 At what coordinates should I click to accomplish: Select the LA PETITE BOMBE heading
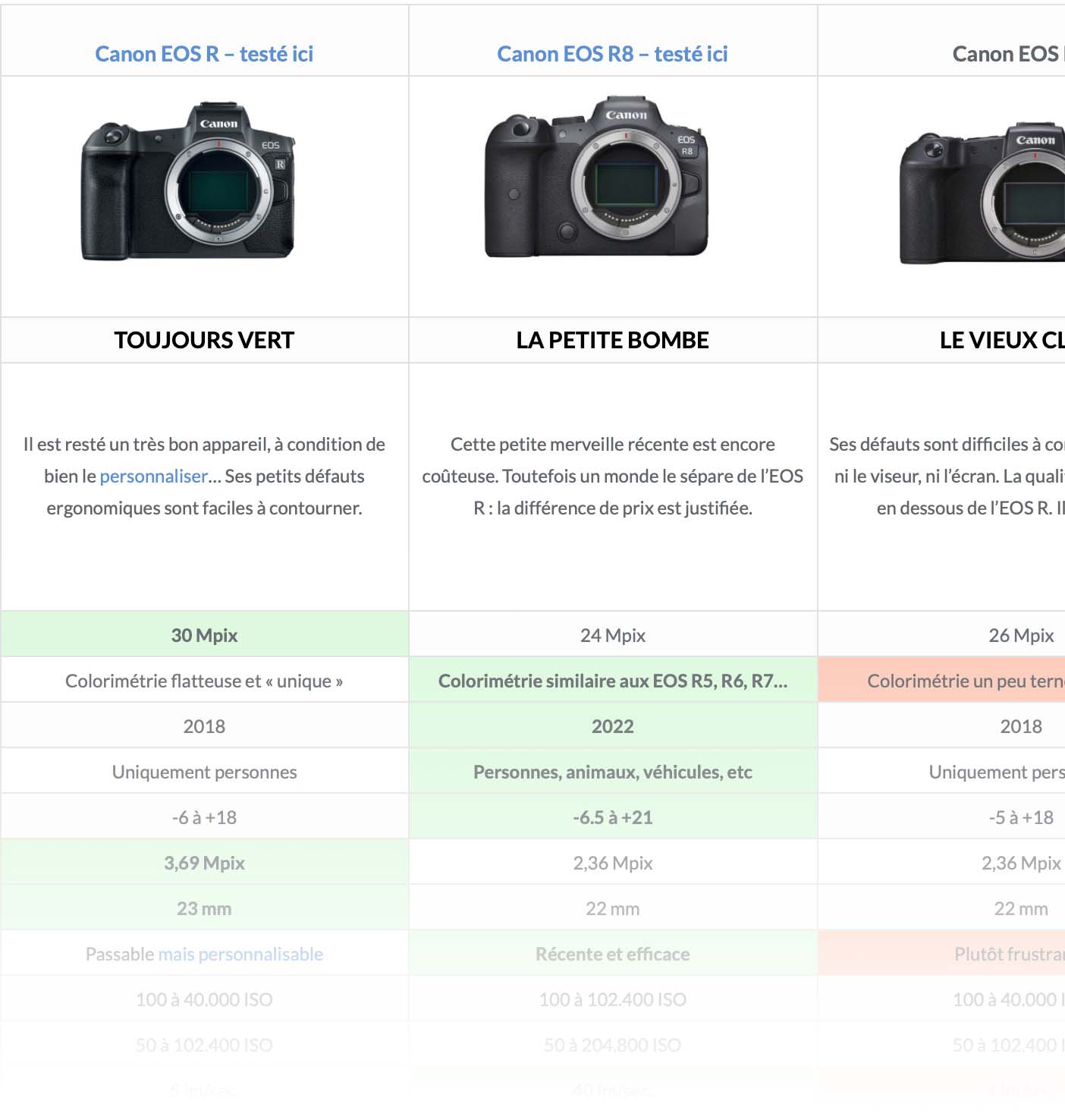(x=612, y=340)
